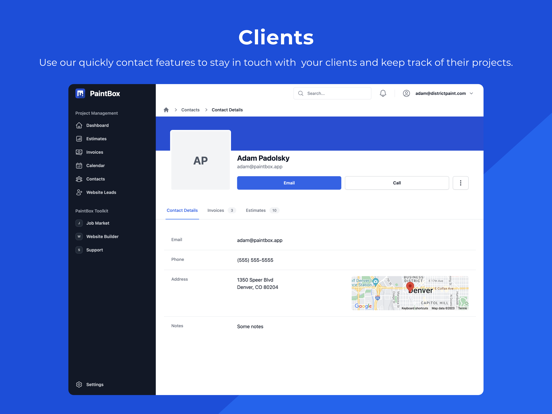Open the Settings gear icon
Viewport: 552px width, 414px height.
coord(79,384)
